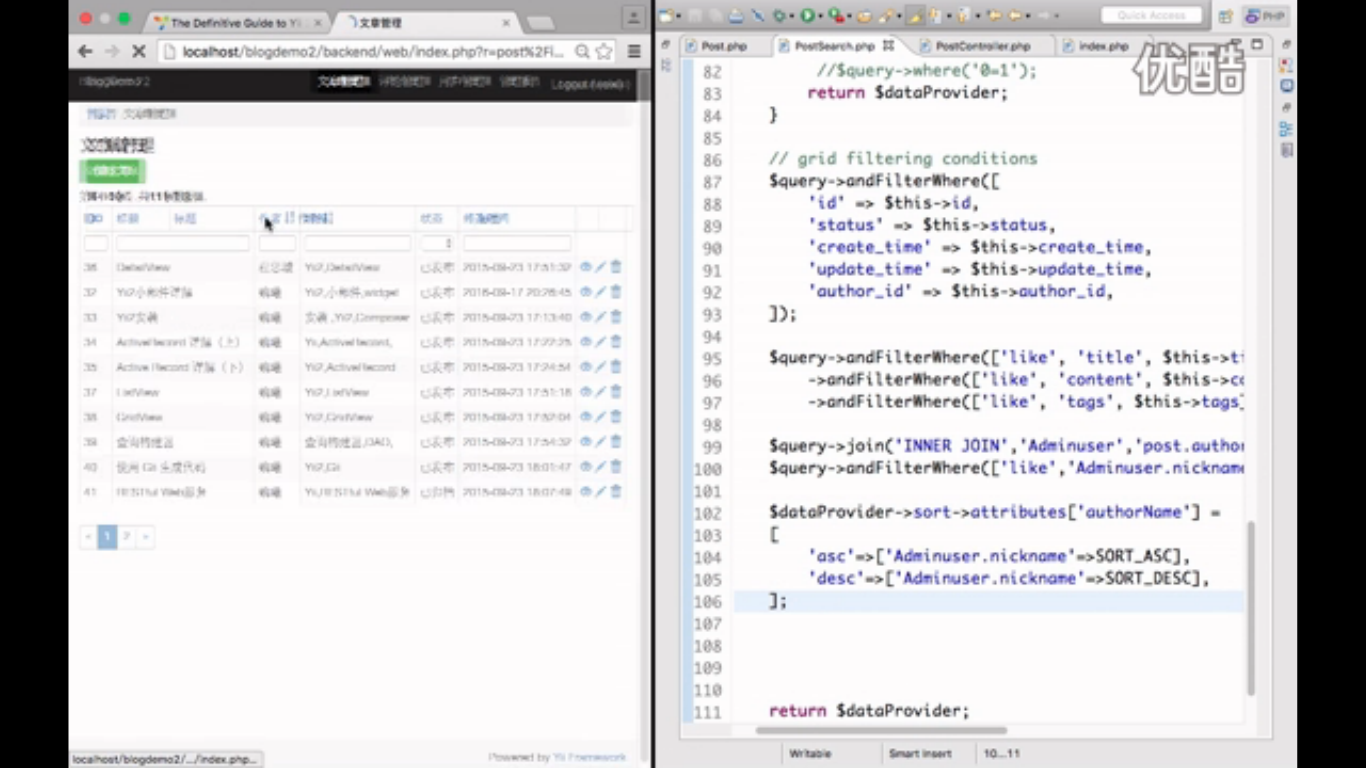Open dropdown arrow beside Run External Tools icon
1366x768 pixels.
tap(847, 16)
